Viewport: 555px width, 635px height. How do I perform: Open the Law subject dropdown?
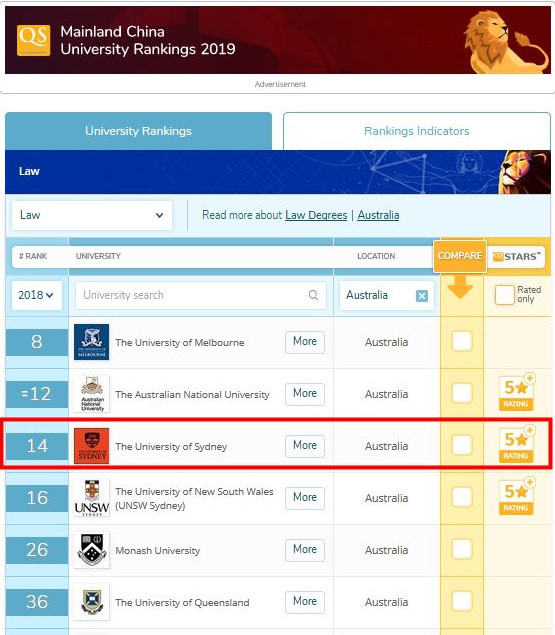[x=92, y=215]
